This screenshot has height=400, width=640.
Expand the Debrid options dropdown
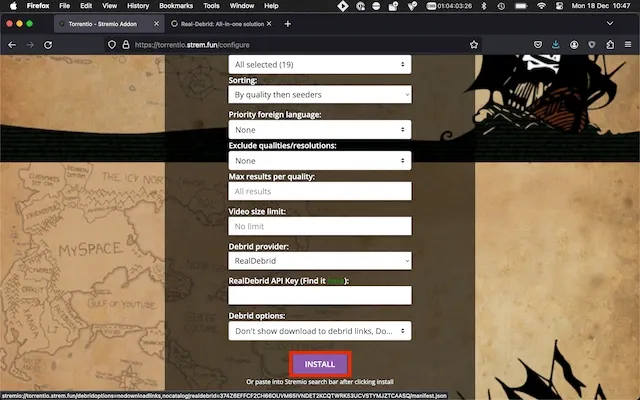pos(320,331)
